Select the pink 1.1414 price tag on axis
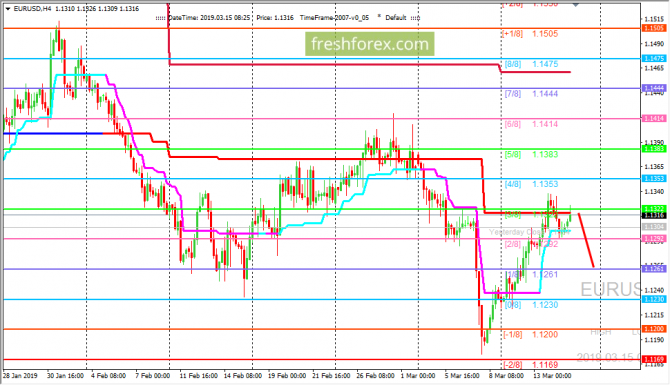The width and height of the screenshot is (670, 385). tap(654, 118)
